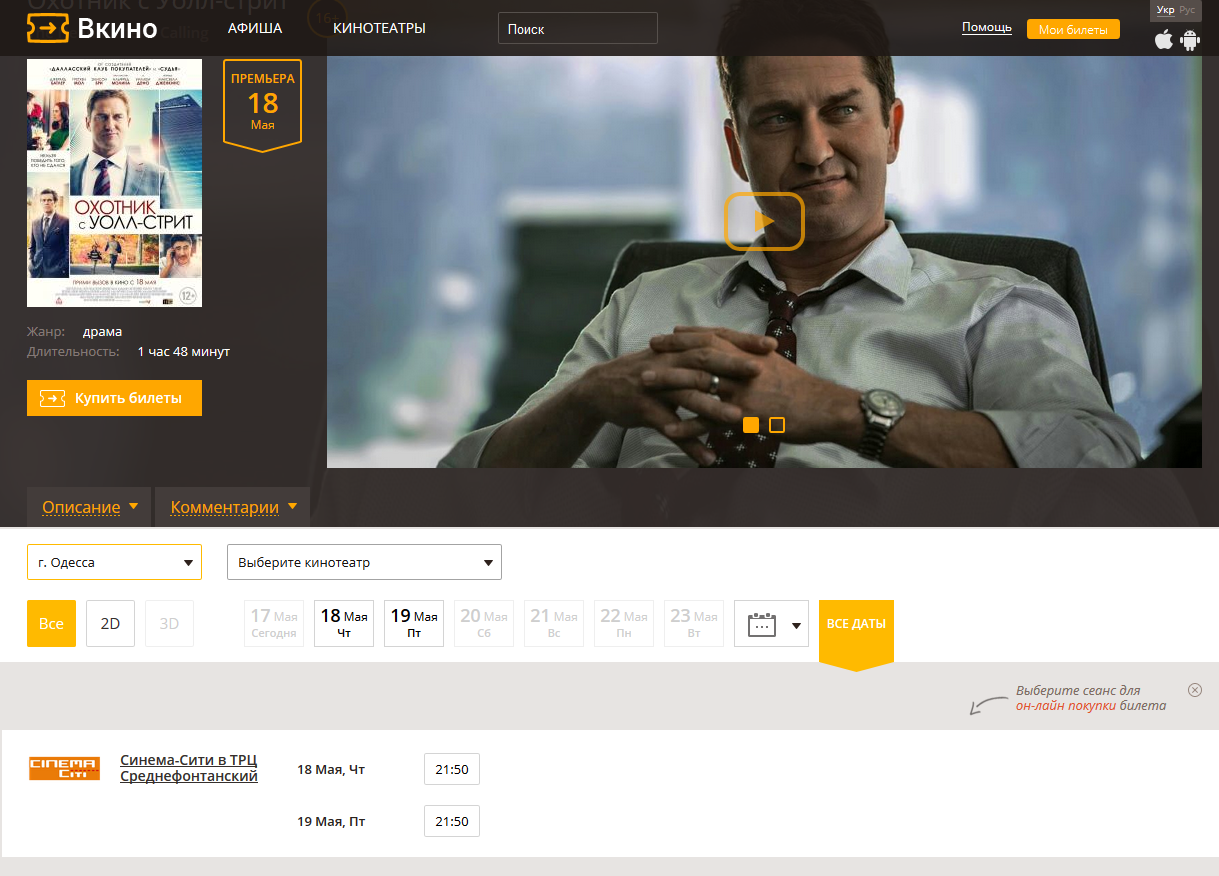The width and height of the screenshot is (1219, 876).
Task: Click the Купить билеты button
Action: 114,398
